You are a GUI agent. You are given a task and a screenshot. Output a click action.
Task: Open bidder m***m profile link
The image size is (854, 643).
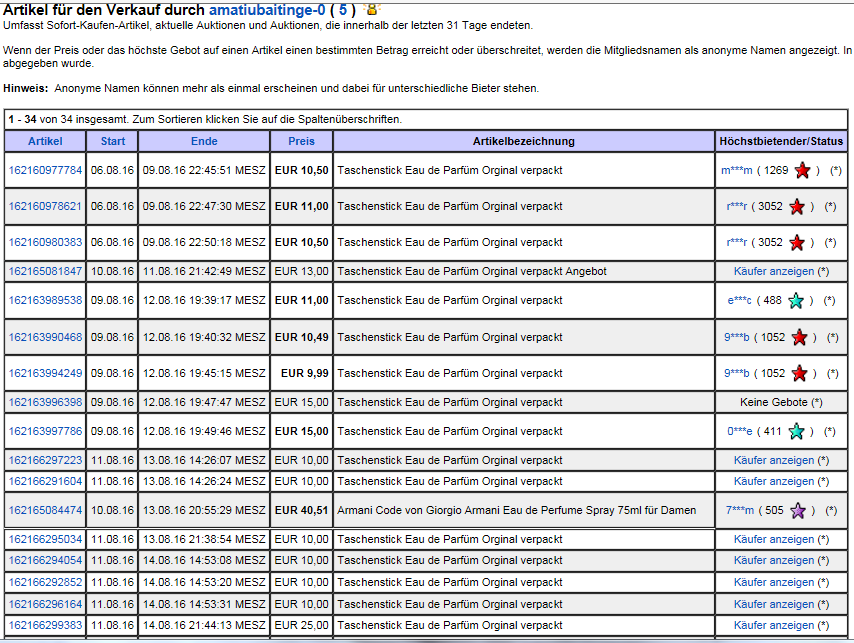click(x=736, y=170)
